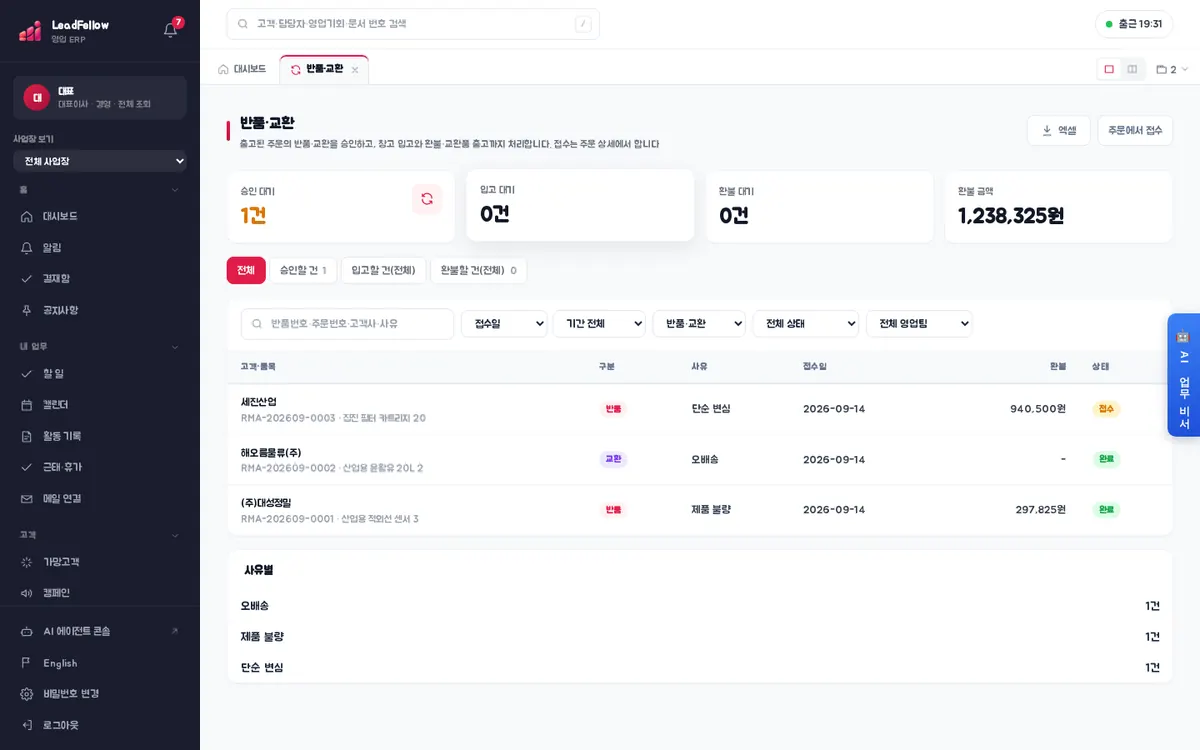Click the 비밀번호 변경 gear icon
1200x750 pixels.
[27, 694]
